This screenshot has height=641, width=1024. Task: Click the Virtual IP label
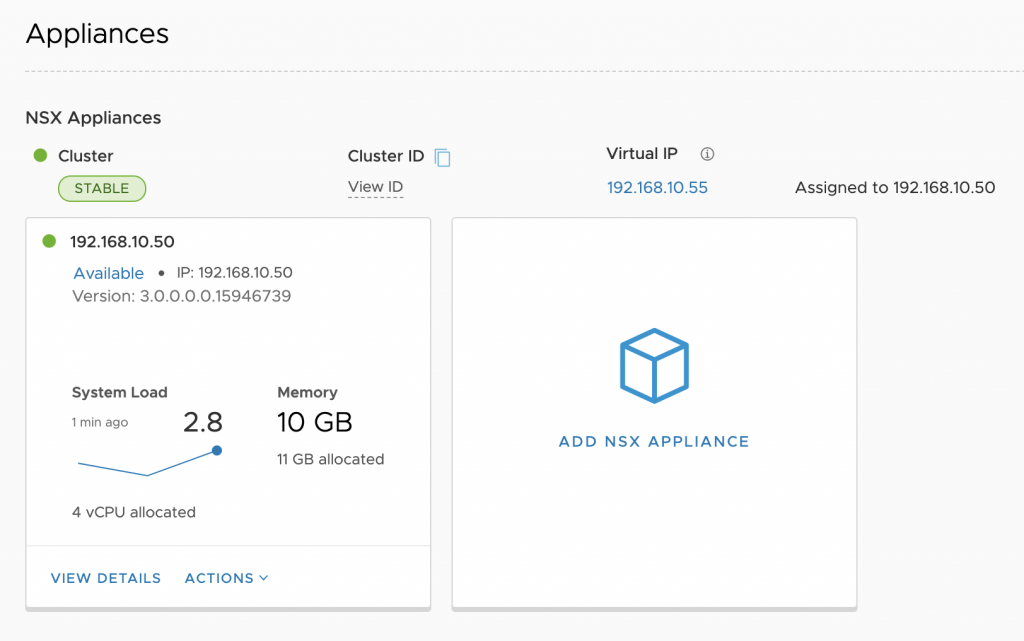click(642, 154)
